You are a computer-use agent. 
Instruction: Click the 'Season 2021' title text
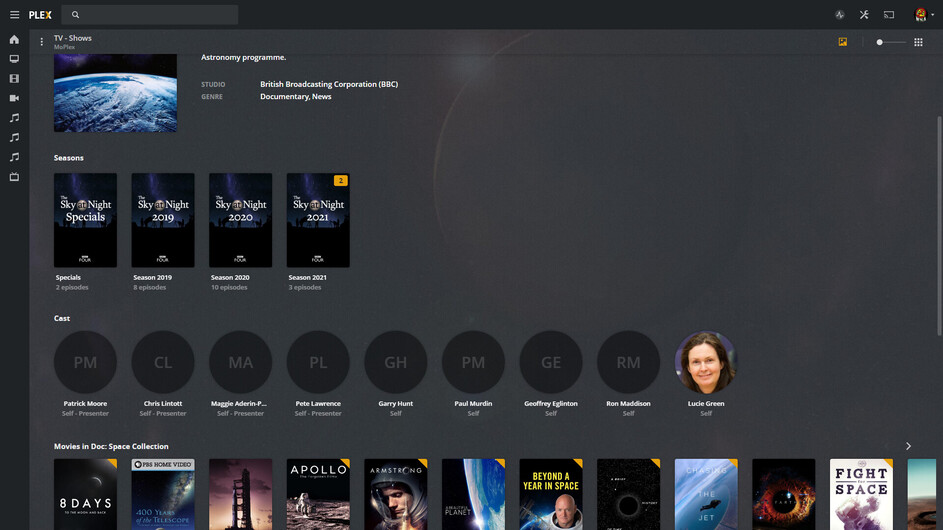307,277
